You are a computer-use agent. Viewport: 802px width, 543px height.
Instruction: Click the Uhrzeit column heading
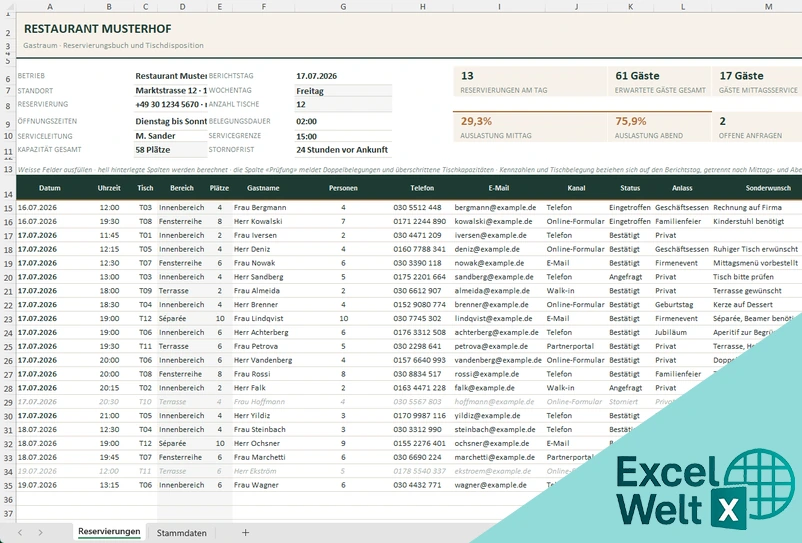[109, 188]
